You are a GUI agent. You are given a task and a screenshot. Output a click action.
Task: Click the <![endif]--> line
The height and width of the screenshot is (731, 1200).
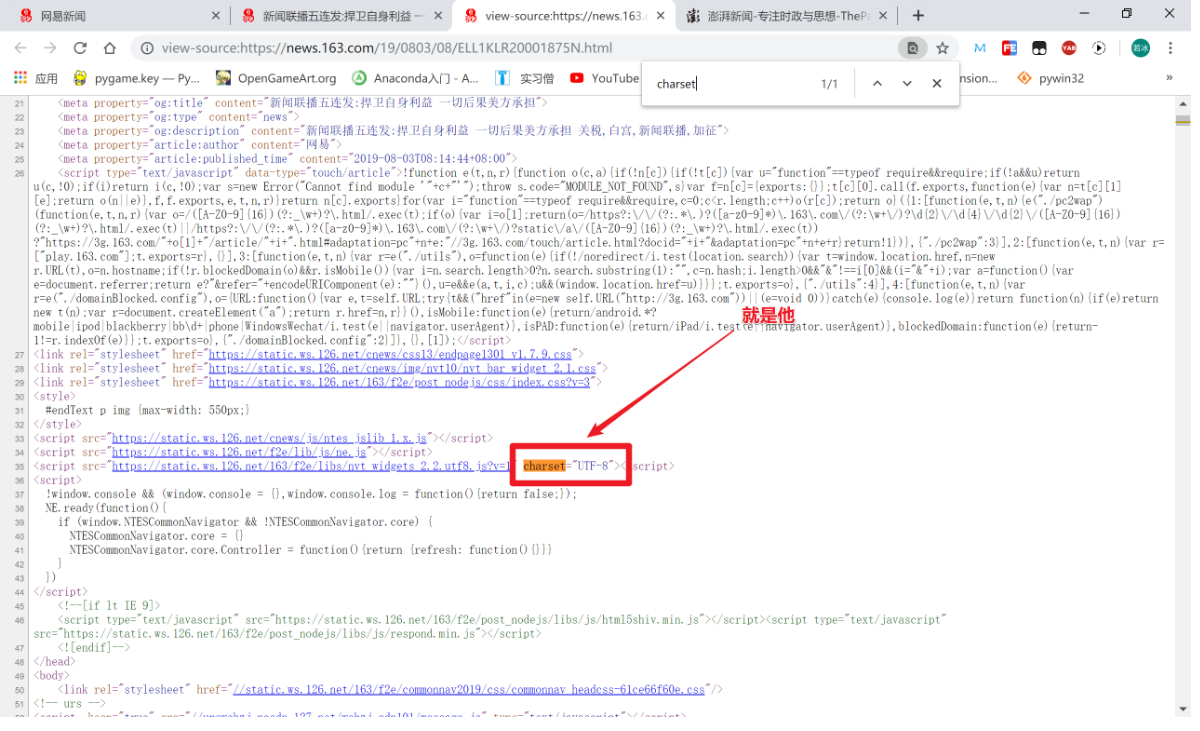[x=94, y=648]
